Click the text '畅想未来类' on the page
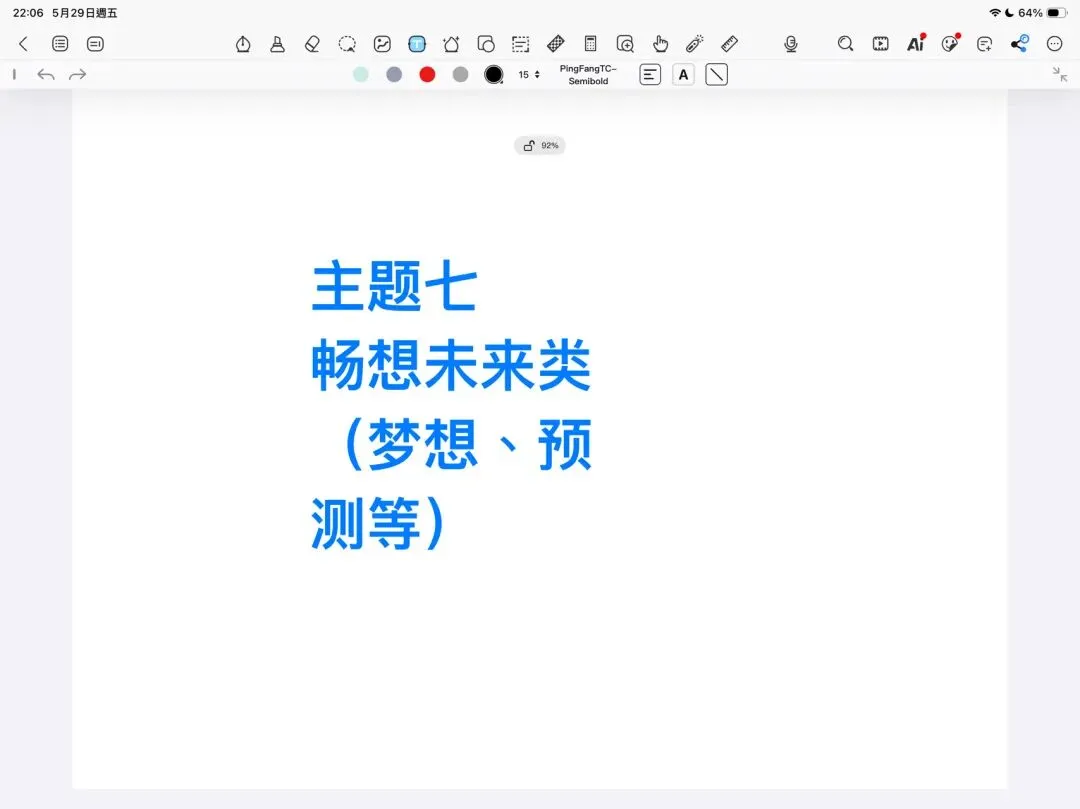Screen dimensions: 1080x809 pyautogui.click(x=451, y=365)
